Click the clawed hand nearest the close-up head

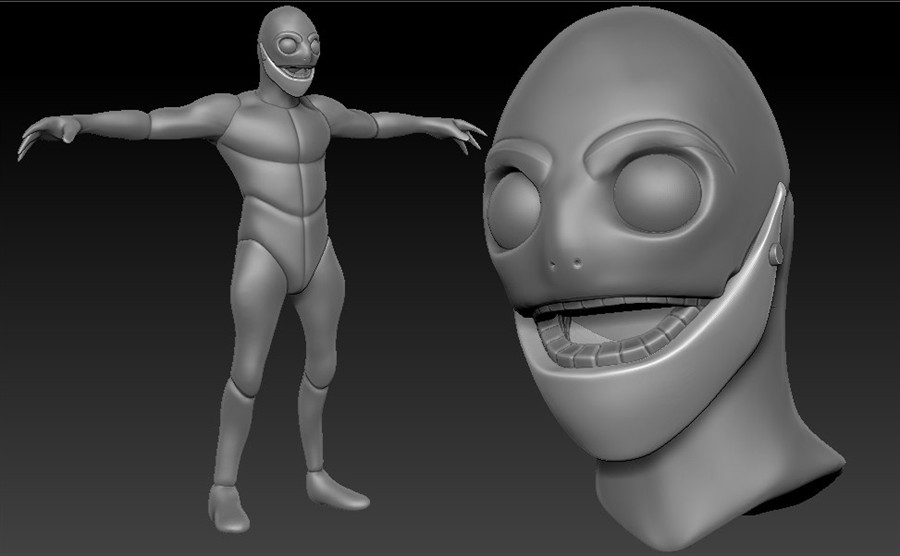[x=460, y=131]
